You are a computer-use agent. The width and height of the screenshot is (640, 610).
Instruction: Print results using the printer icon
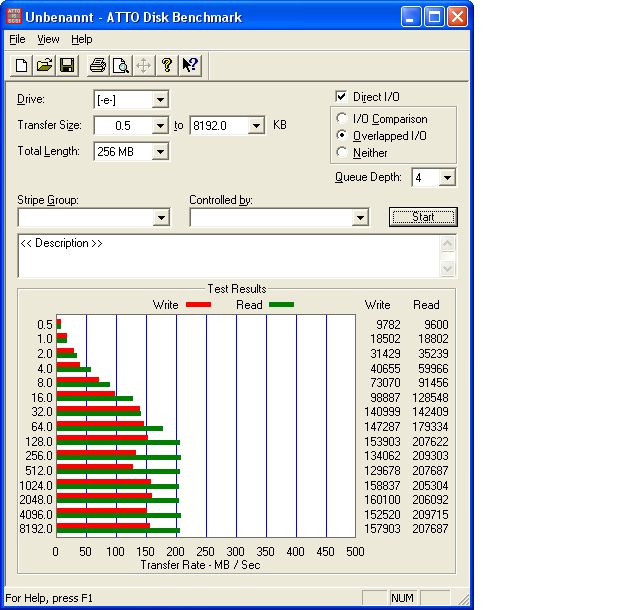98,65
